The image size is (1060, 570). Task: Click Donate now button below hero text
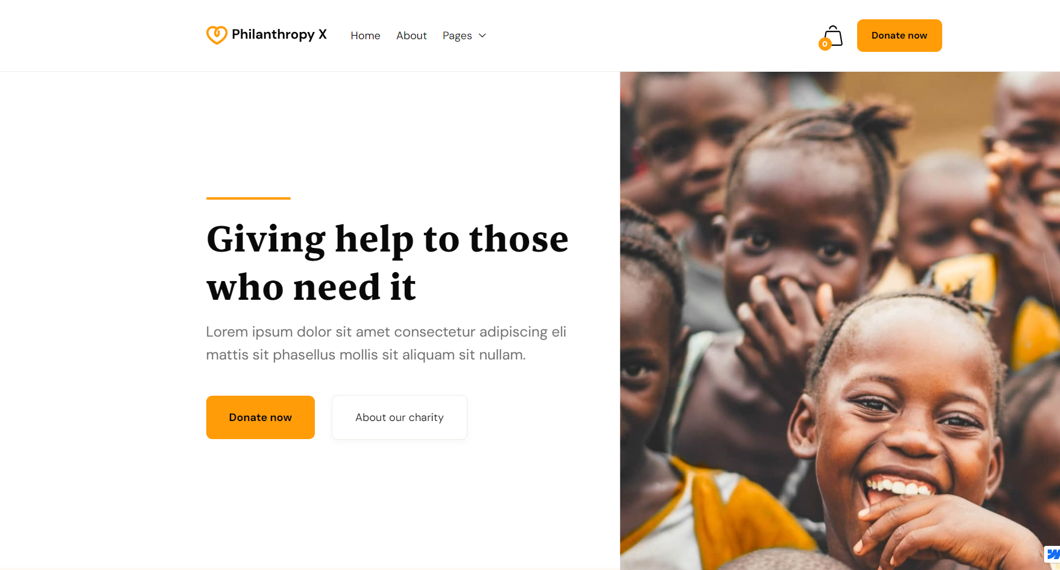pyautogui.click(x=260, y=417)
